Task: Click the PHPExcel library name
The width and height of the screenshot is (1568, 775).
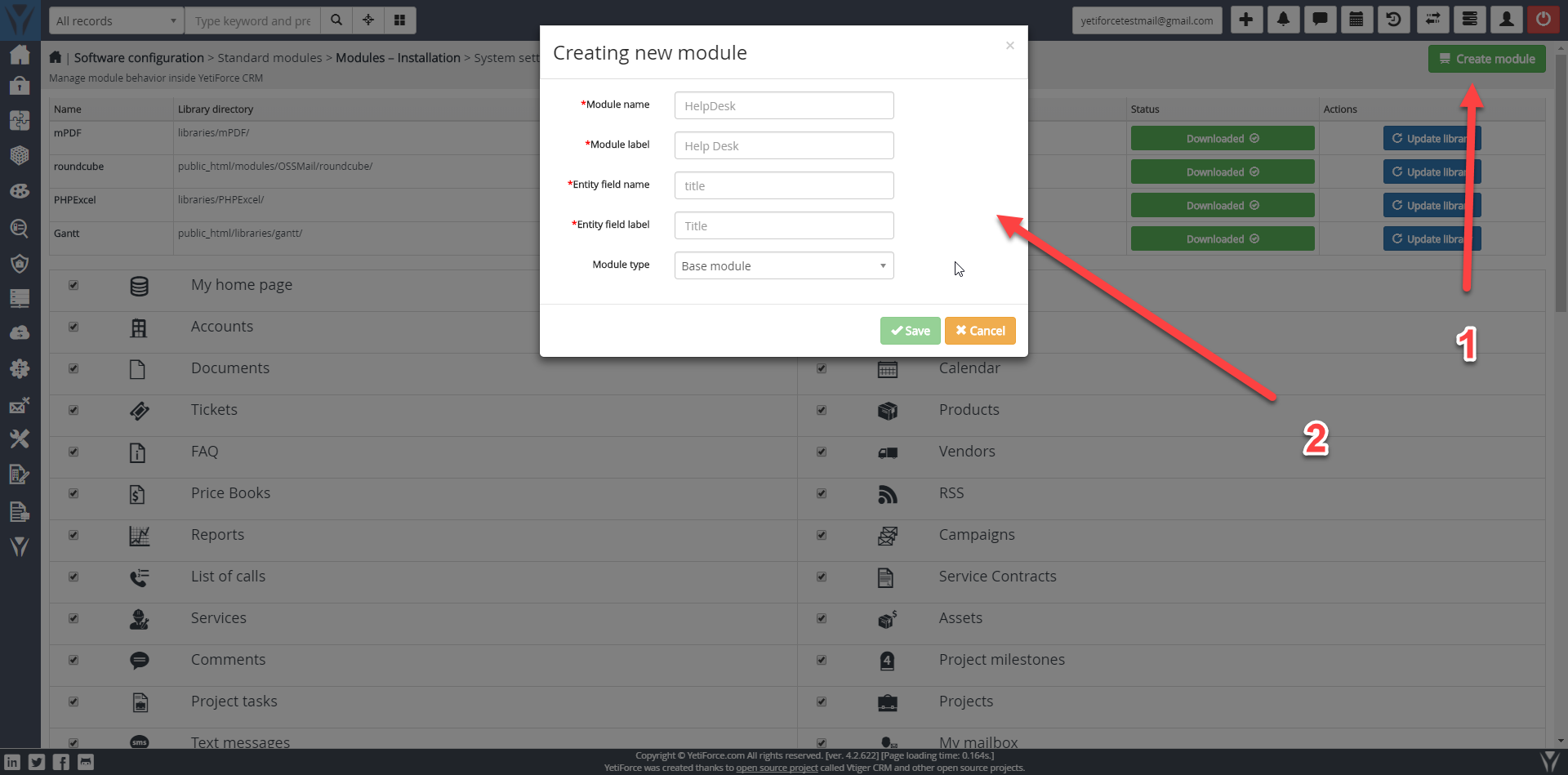Action: click(75, 200)
